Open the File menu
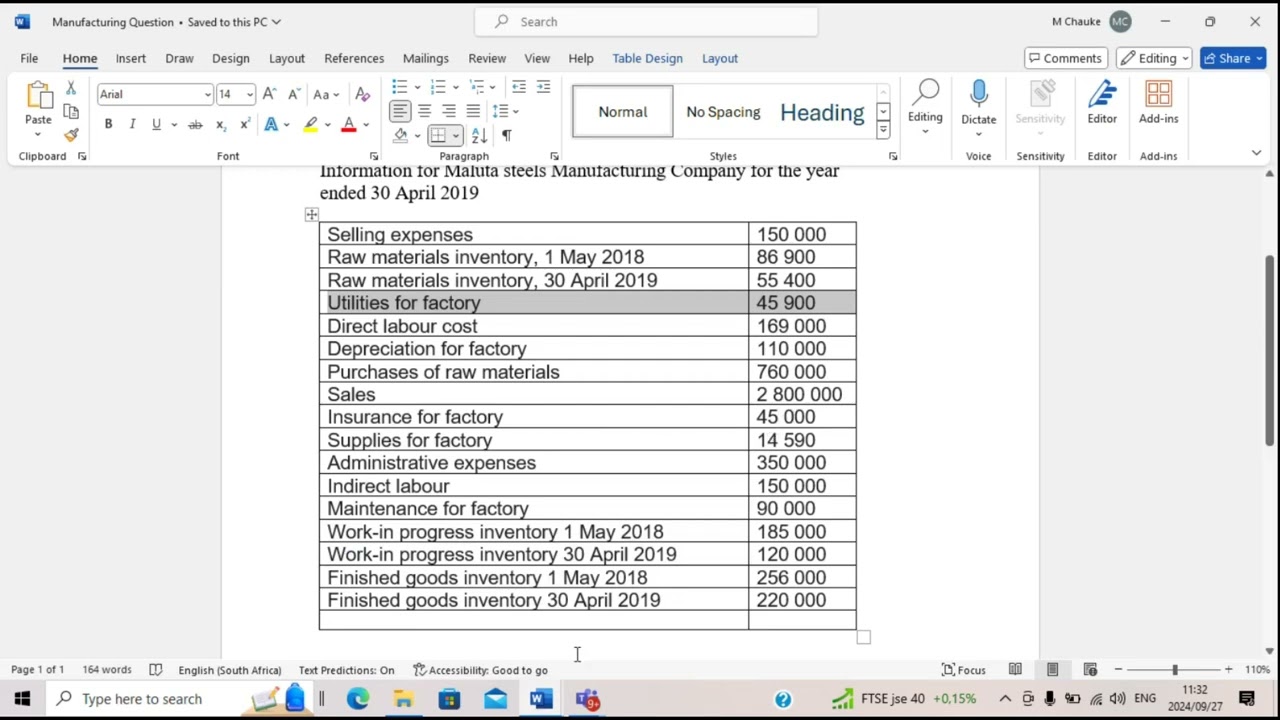The width and height of the screenshot is (1280, 720). [29, 58]
